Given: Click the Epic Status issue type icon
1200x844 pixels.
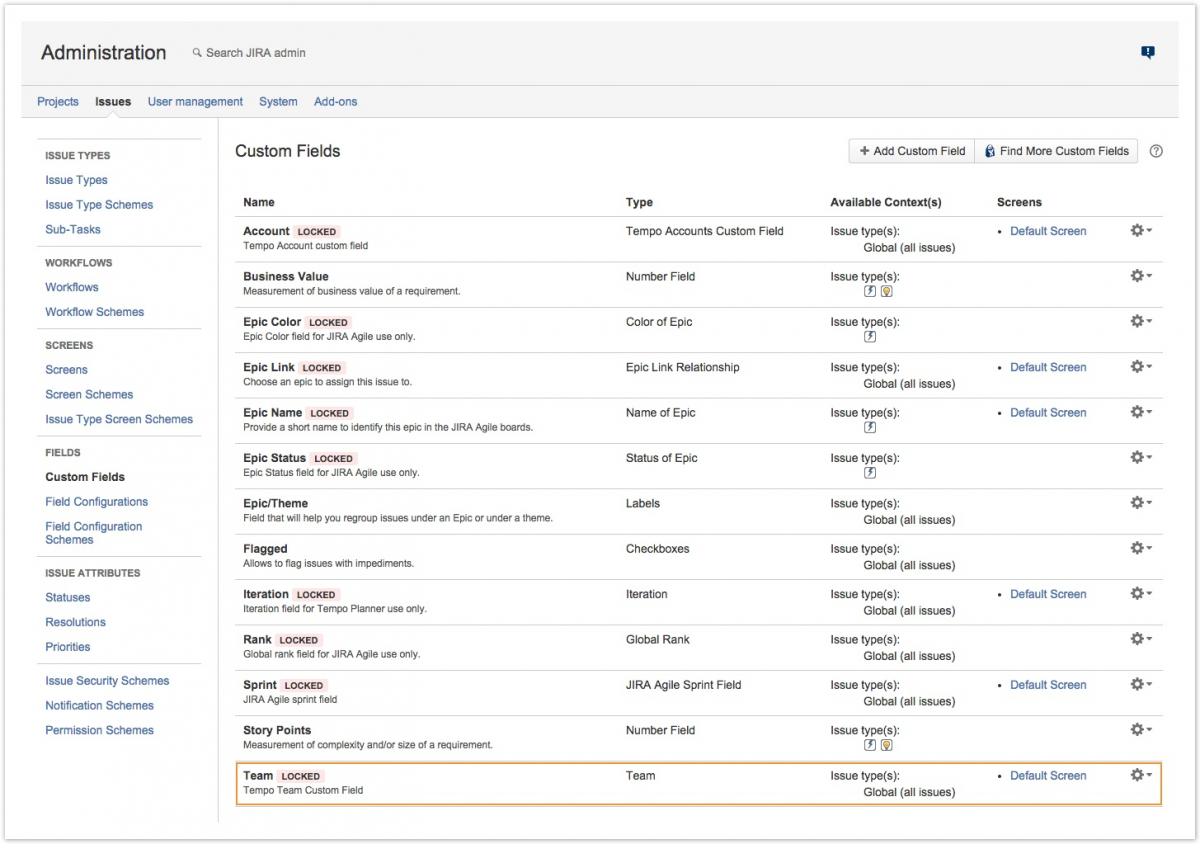Looking at the screenshot, I should [870, 473].
